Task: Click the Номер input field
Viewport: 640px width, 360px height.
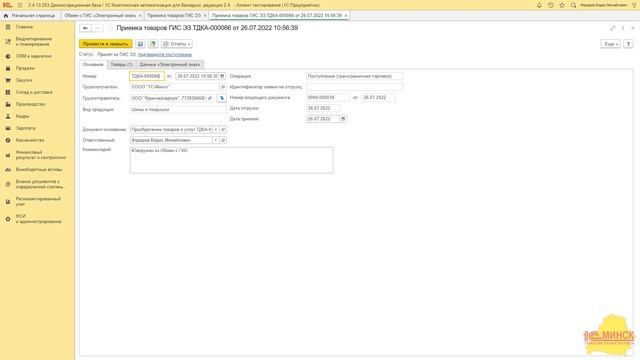Action: 147,76
